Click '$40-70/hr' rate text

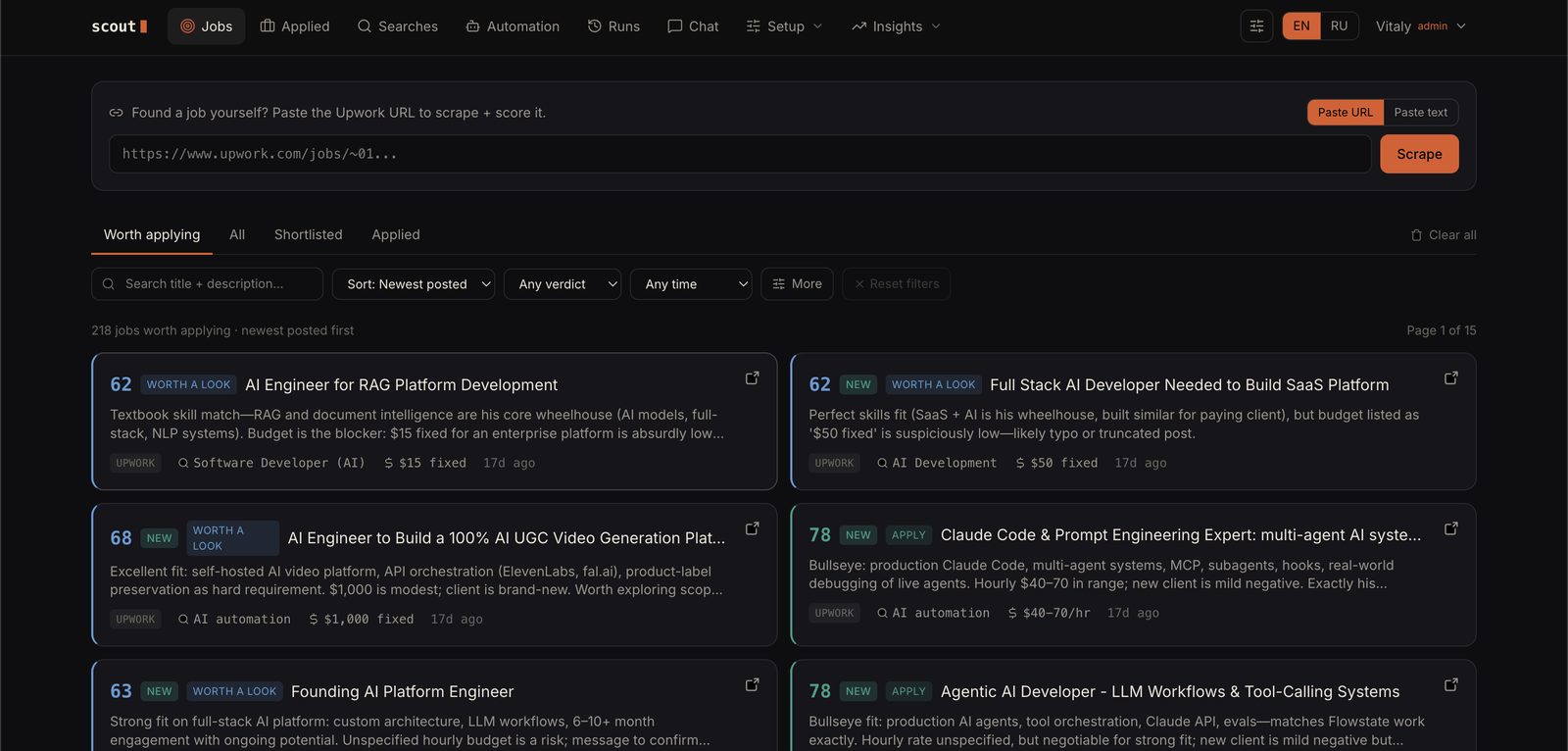point(1050,613)
